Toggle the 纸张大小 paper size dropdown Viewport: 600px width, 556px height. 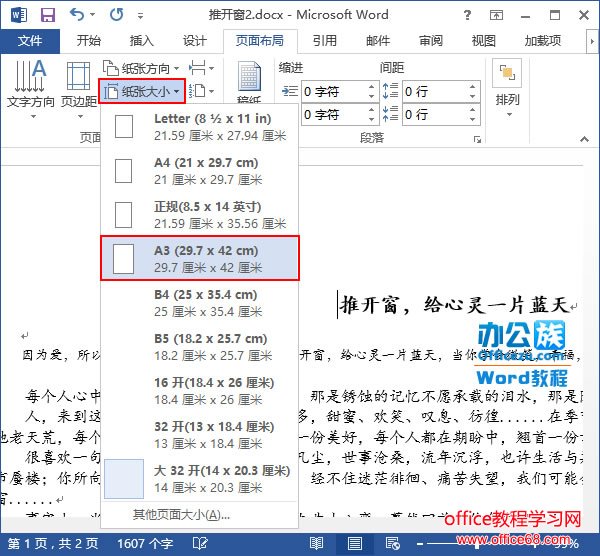pos(142,91)
